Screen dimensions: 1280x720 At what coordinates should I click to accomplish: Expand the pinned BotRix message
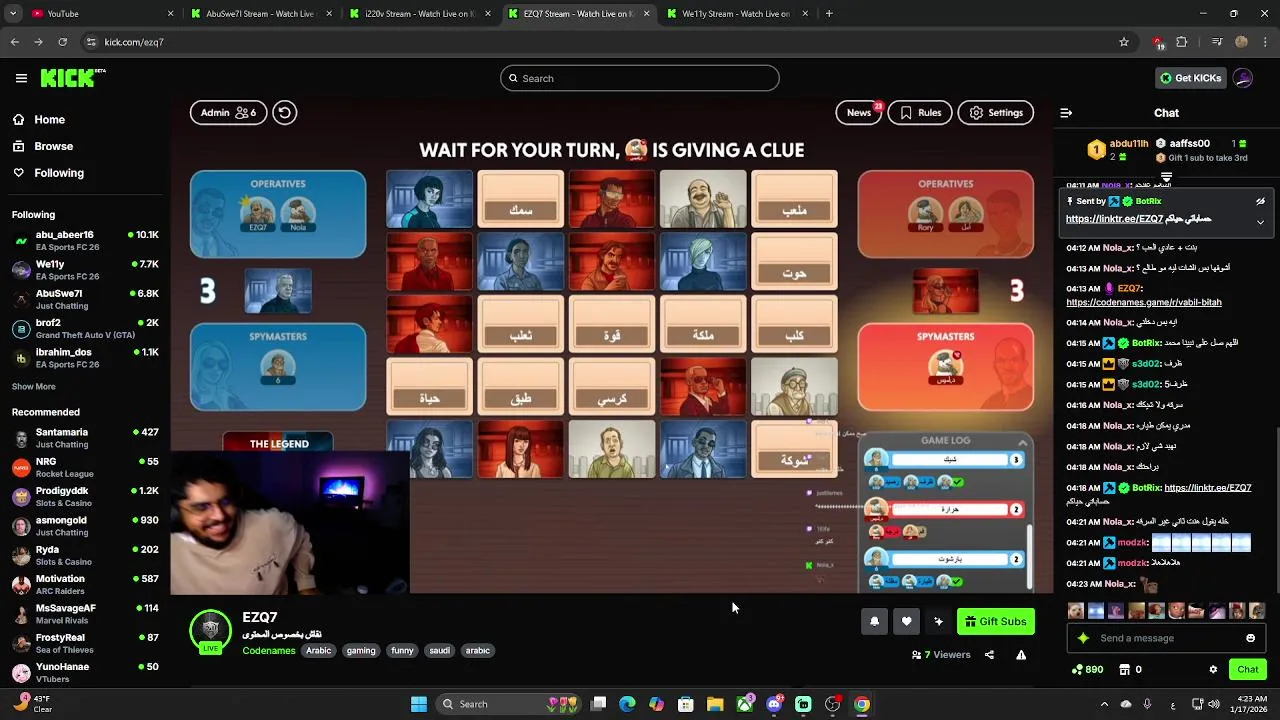(x=1260, y=222)
